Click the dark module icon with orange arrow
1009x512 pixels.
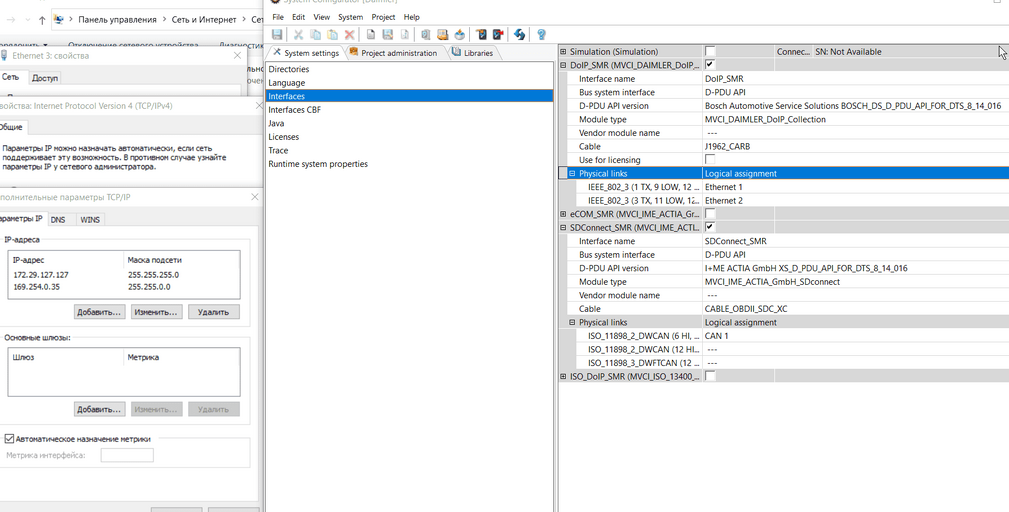pyautogui.click(x=481, y=35)
